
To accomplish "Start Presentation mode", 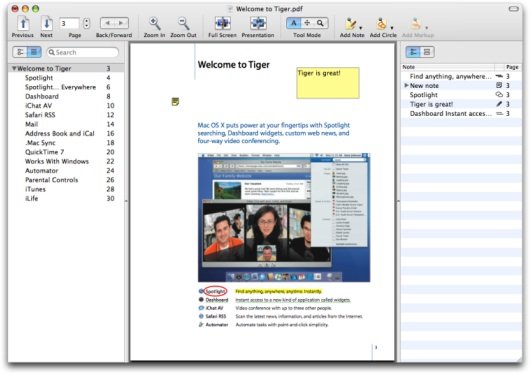I will 258,23.
